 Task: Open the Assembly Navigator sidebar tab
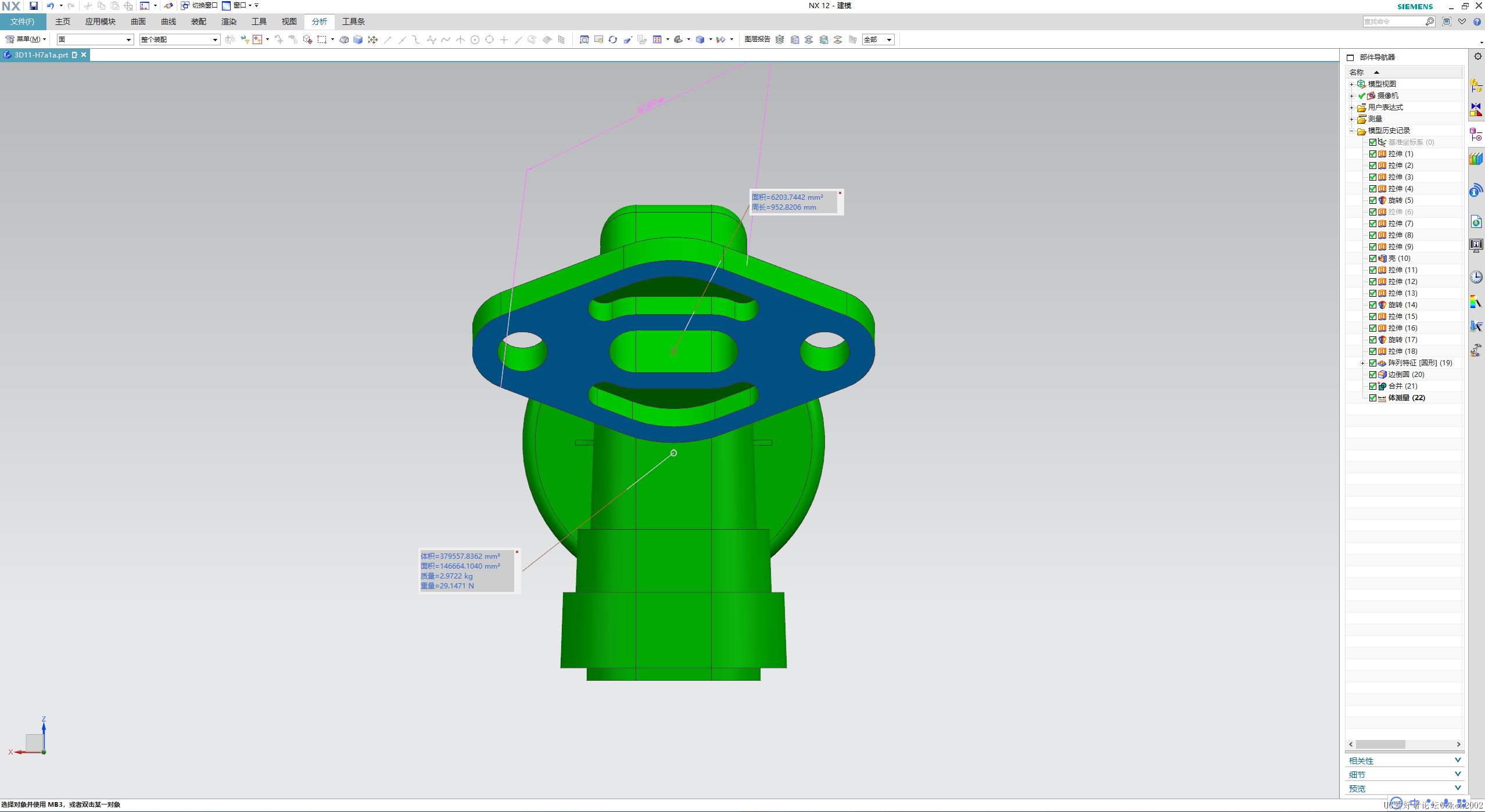pyautogui.click(x=1476, y=86)
